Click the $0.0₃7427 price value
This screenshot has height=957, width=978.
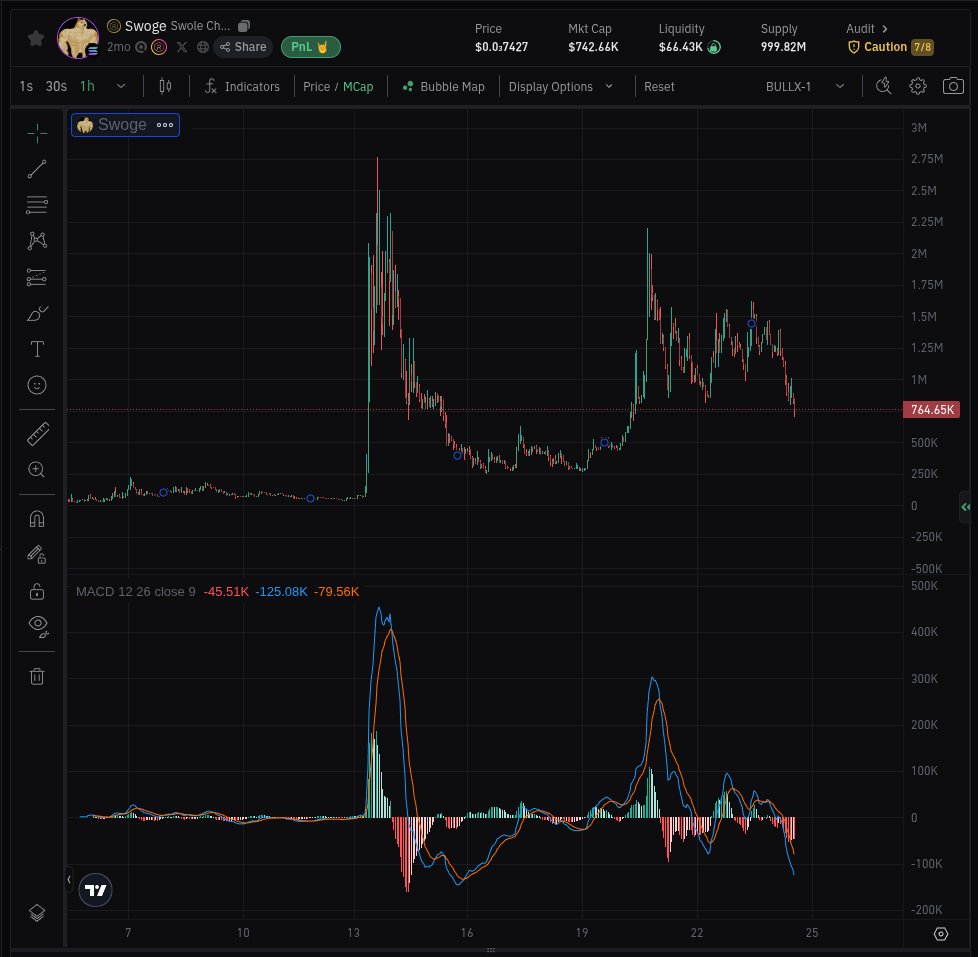(501, 47)
